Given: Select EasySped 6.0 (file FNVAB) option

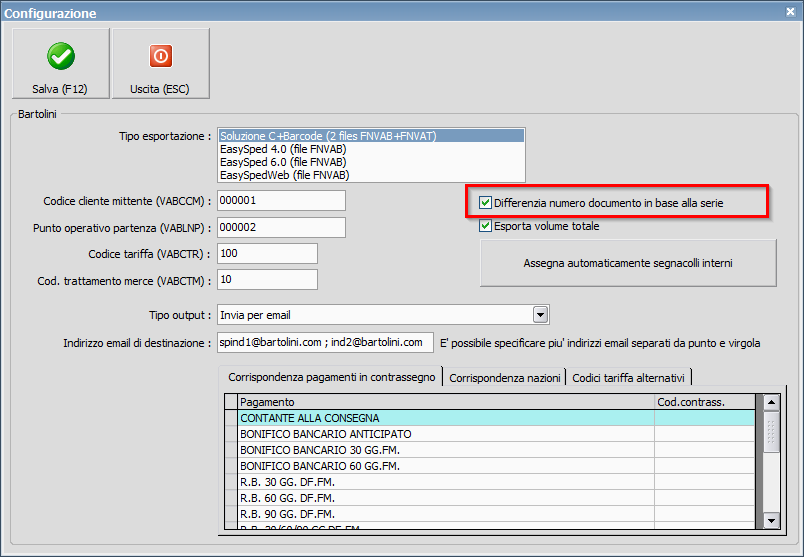Looking at the screenshot, I should tap(371, 162).
